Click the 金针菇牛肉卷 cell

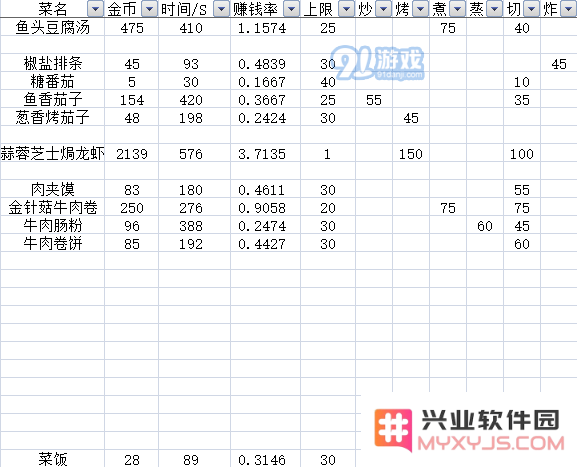[x=52, y=207]
